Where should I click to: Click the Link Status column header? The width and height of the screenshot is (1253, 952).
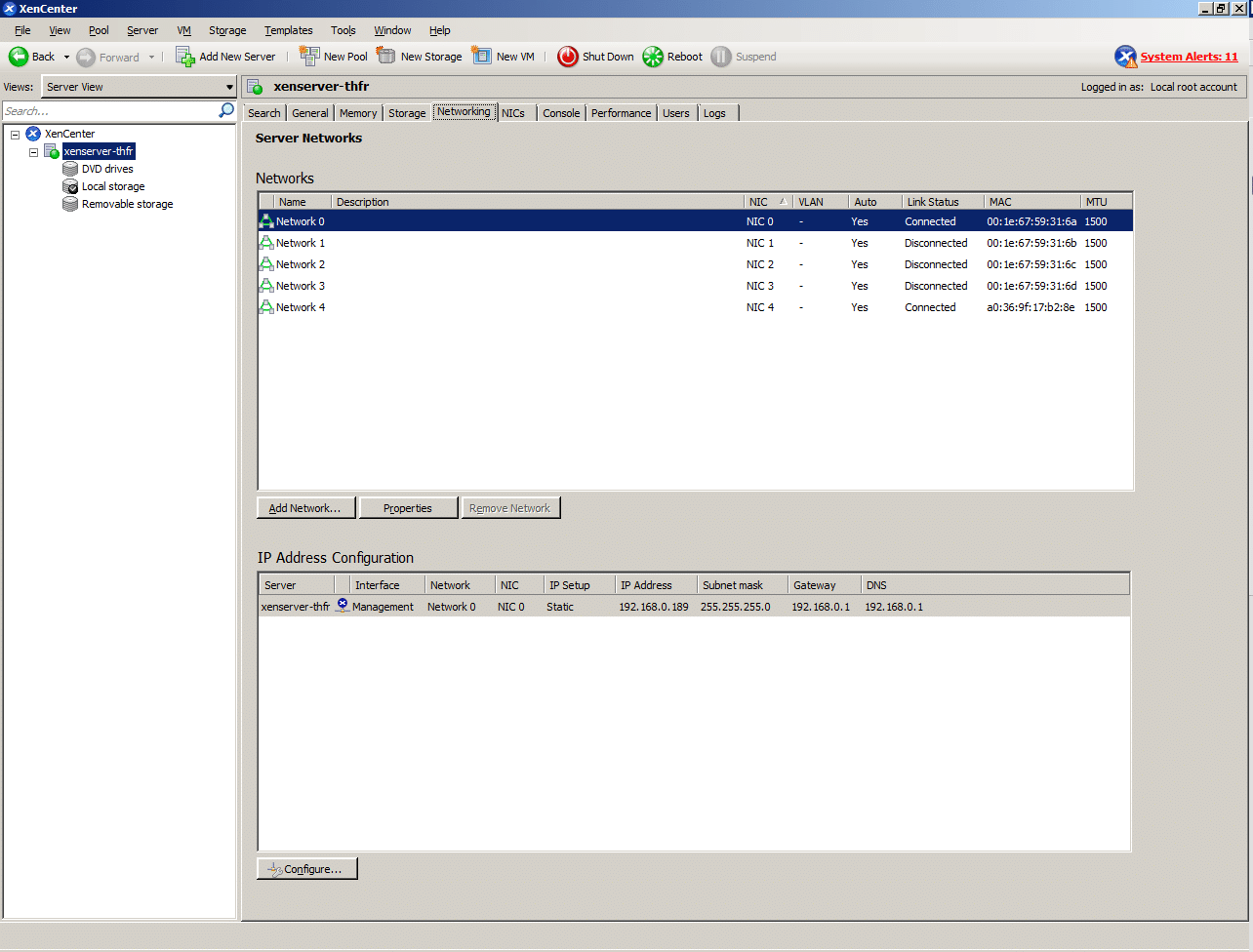point(942,202)
